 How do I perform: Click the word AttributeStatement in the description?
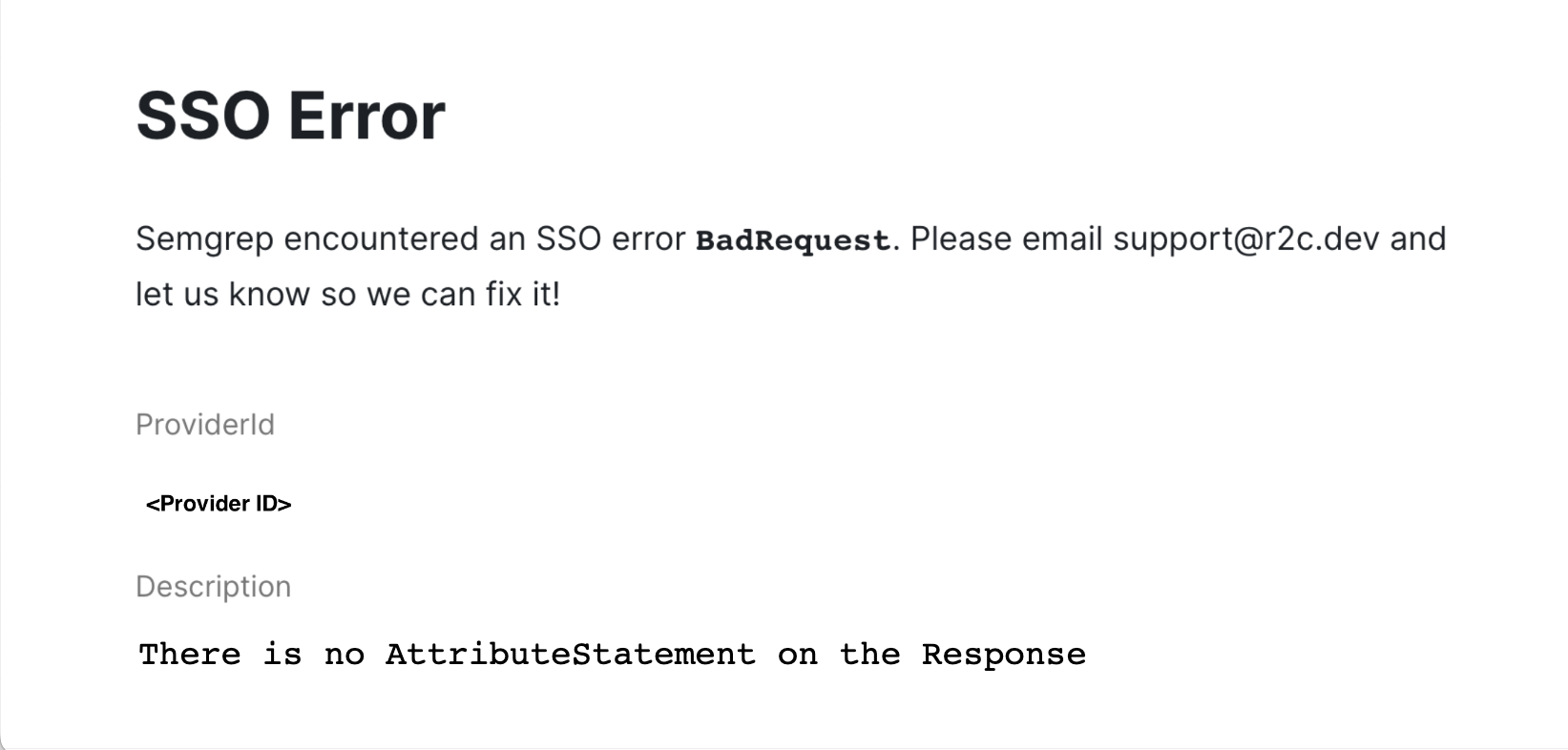[x=570, y=655]
